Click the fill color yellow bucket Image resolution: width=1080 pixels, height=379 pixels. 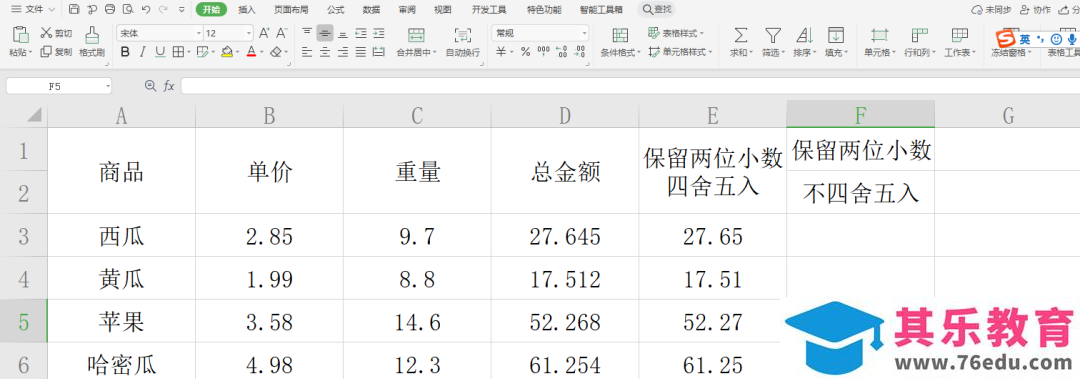pos(227,52)
